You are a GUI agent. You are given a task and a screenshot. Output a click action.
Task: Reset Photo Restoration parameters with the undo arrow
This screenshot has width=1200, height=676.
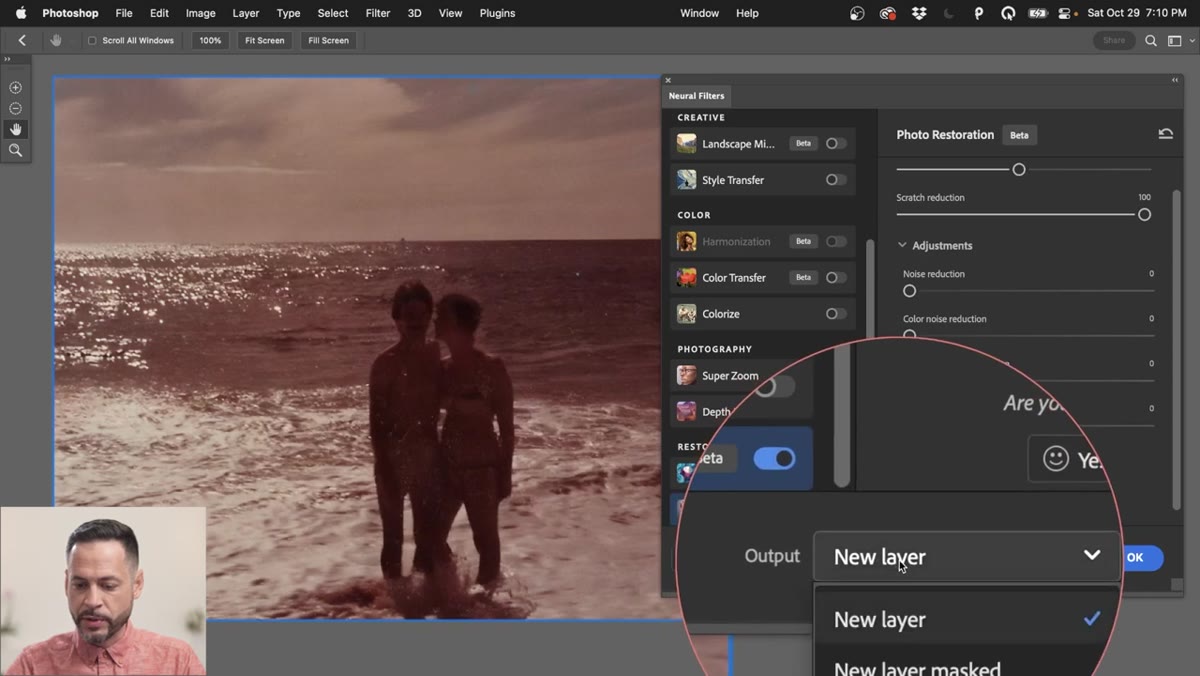[x=1165, y=134]
